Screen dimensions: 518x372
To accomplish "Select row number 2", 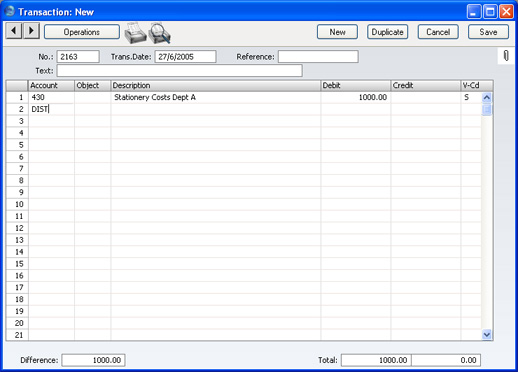I will pyautogui.click(x=17, y=109).
